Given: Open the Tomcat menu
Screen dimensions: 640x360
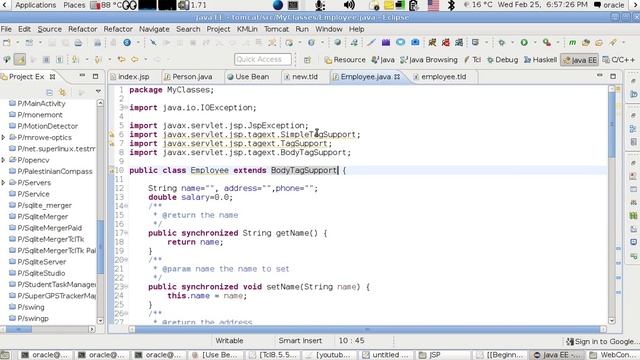Looking at the screenshot, I should pyautogui.click(x=276, y=29).
